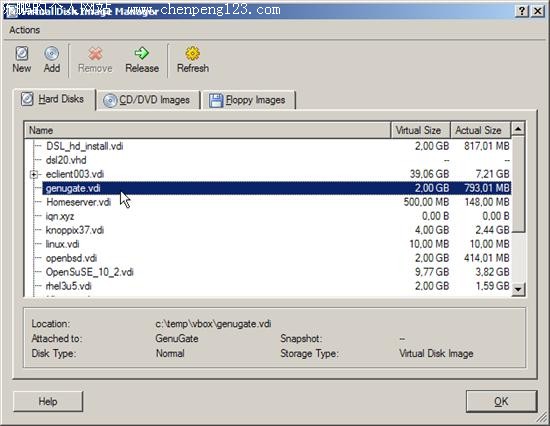Click the 39,06 GB virtual size value
The image size is (550, 426).
429,174
